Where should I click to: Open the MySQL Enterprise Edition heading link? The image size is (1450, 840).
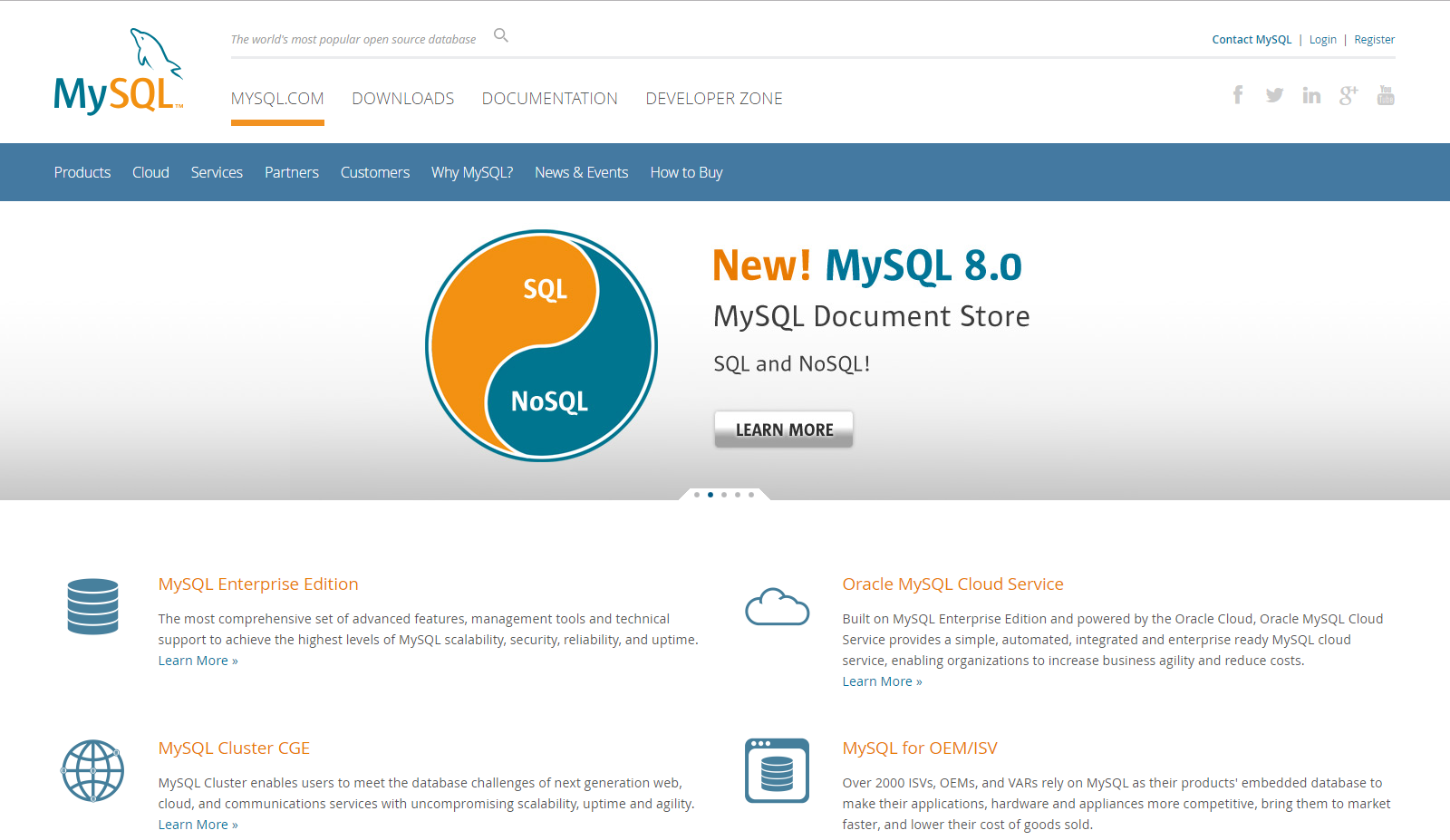258,584
